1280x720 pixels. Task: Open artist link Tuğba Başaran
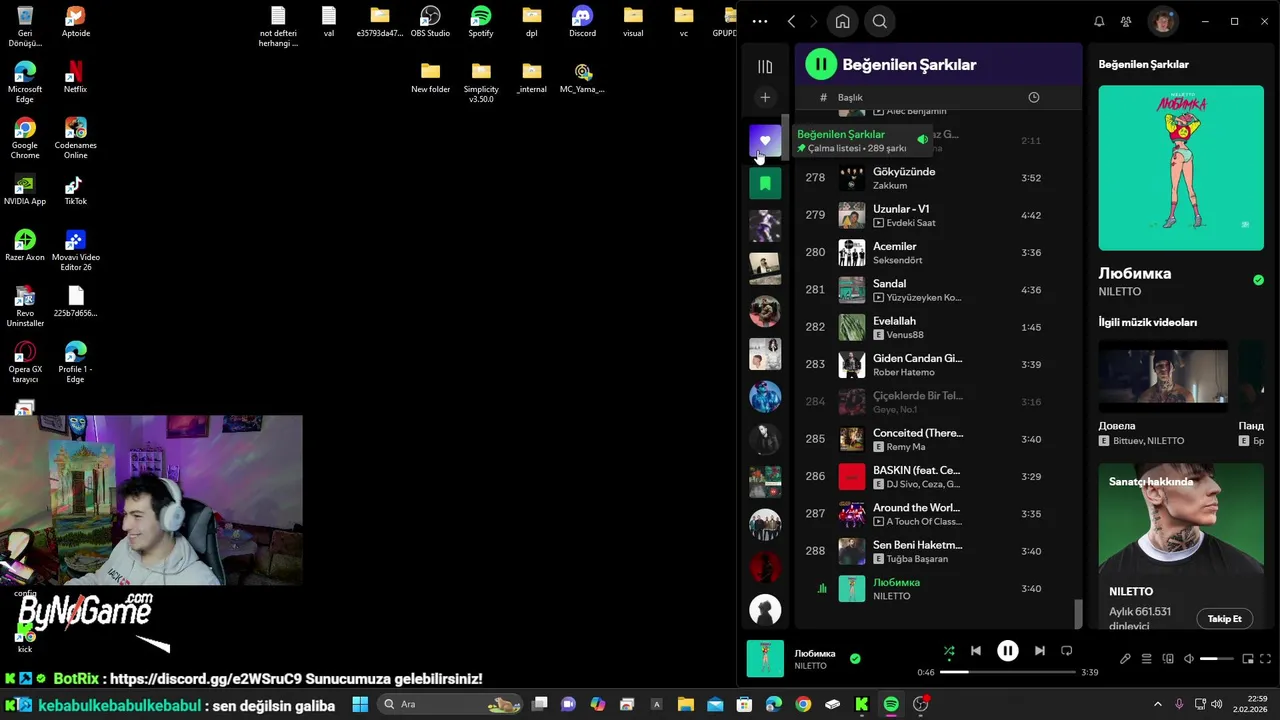tap(917, 559)
